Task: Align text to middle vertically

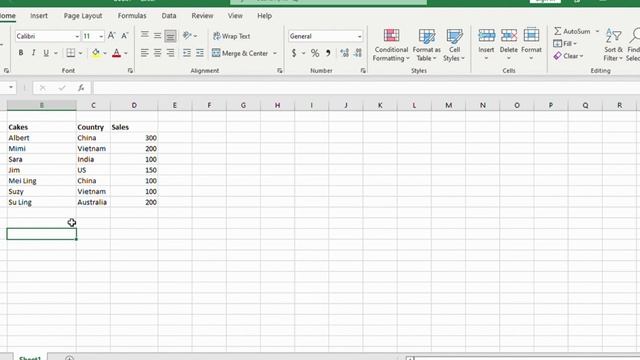Action: (x=158, y=36)
